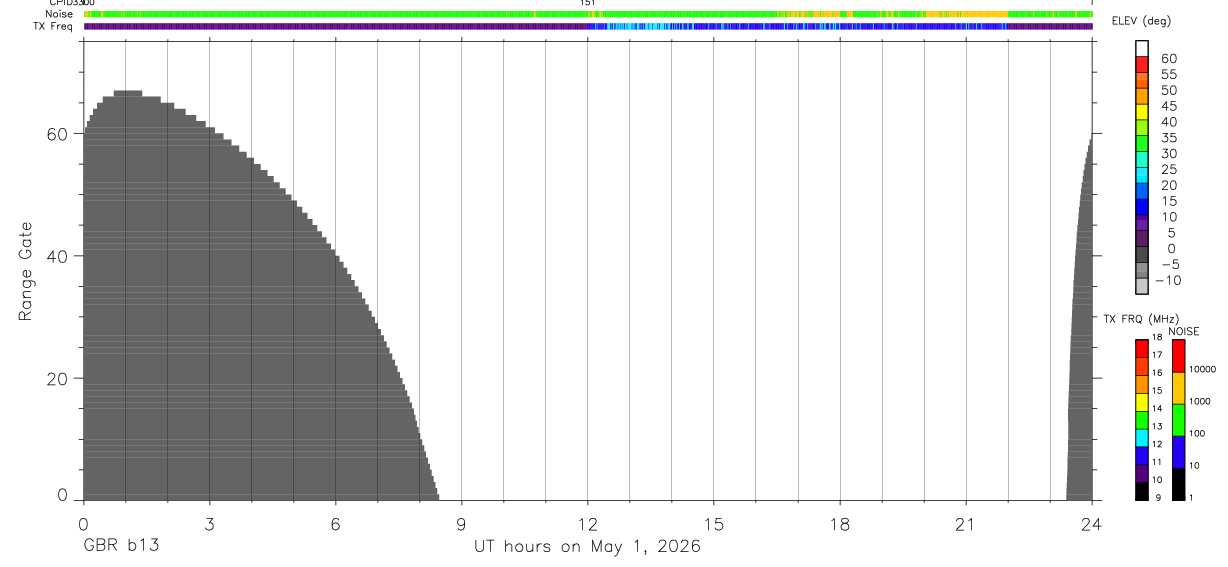This screenshot has height=567, width=1228.
Task: Click the ELEV colorbar label '25'
Action: (1168, 169)
